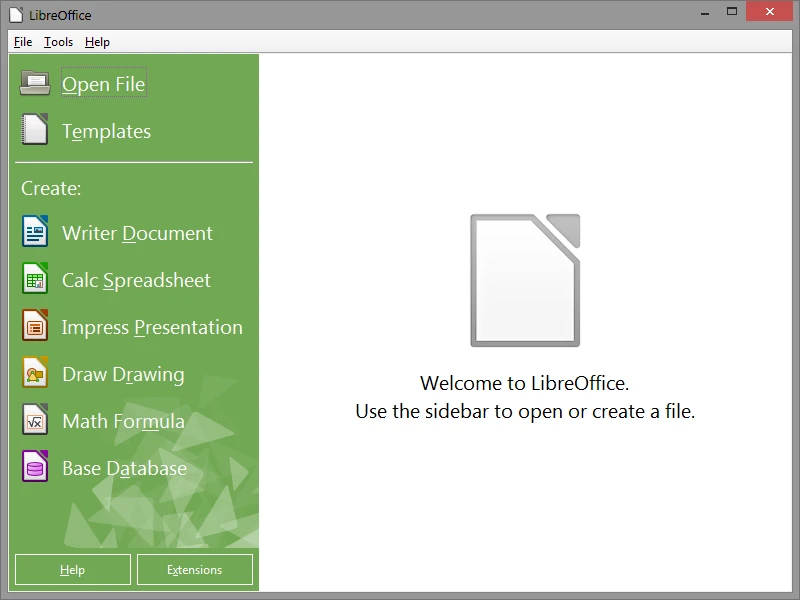This screenshot has height=600, width=800.
Task: Open the Help menu
Action: point(97,42)
